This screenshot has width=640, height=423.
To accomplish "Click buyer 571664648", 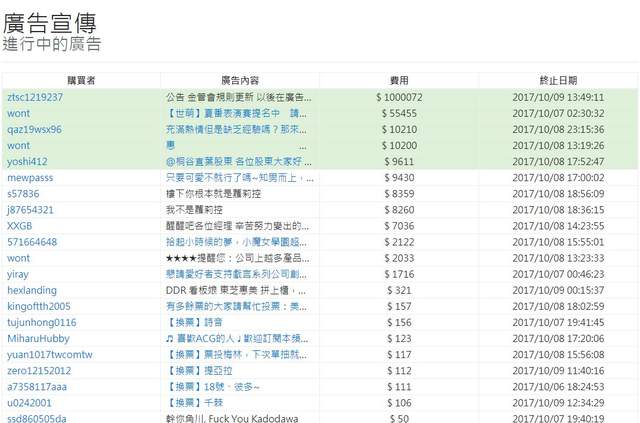I will click(x=32, y=242).
